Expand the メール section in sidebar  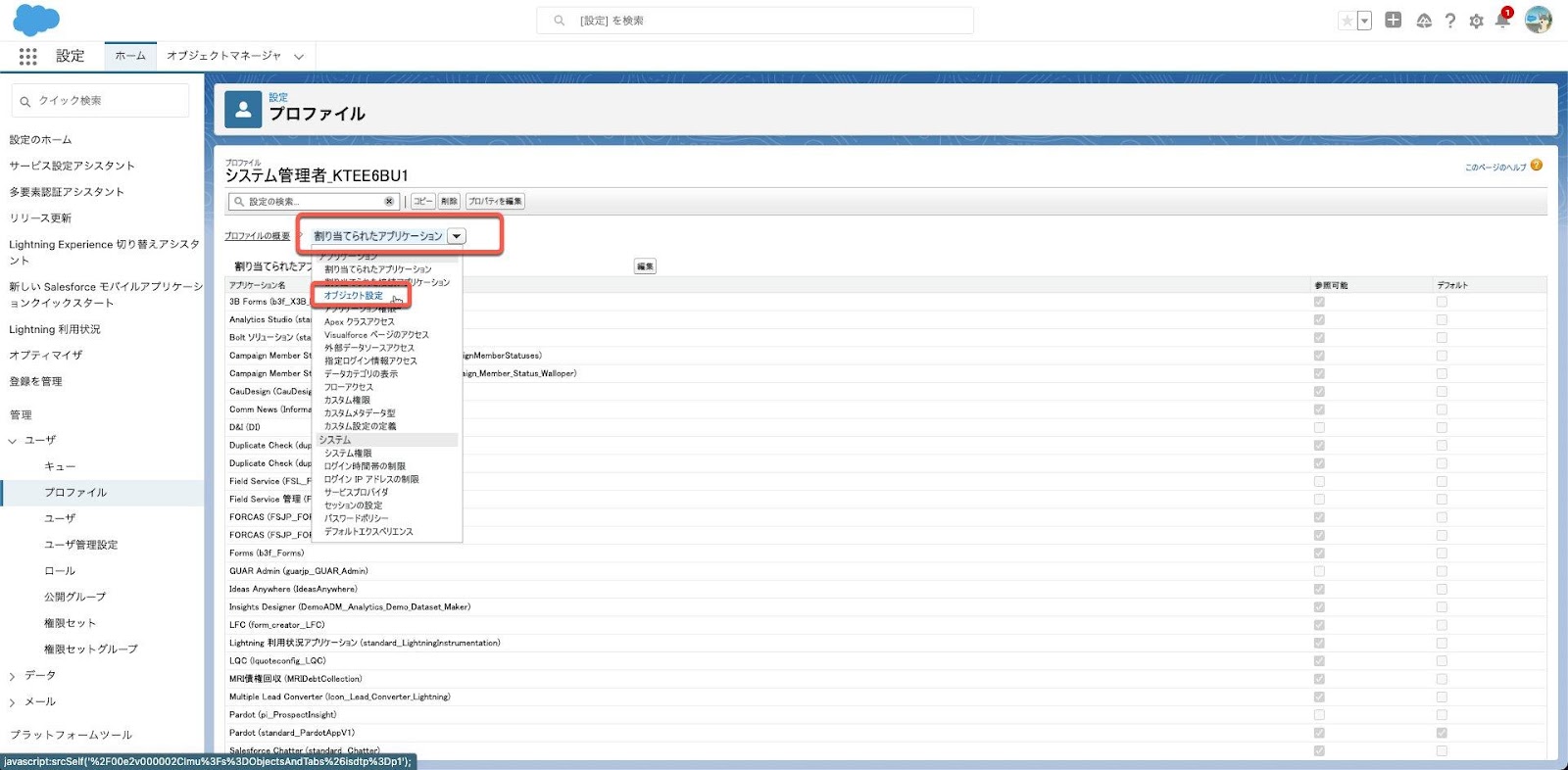coord(13,702)
